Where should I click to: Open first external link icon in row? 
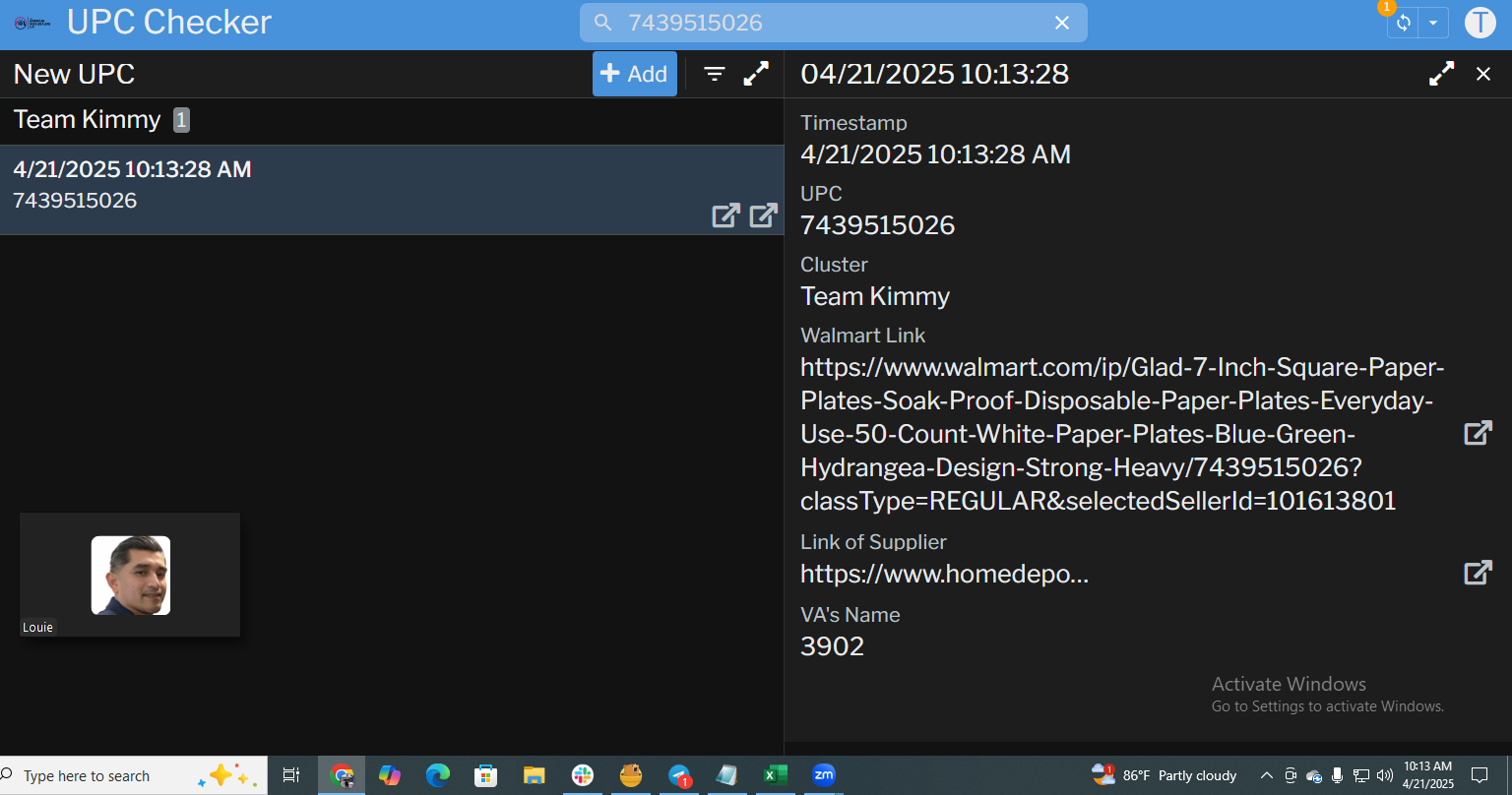[725, 215]
